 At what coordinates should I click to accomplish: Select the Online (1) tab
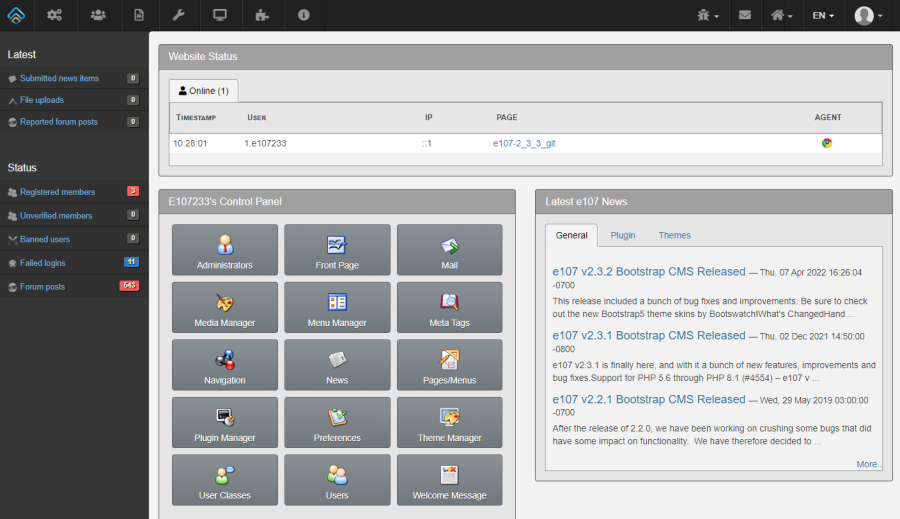tap(203, 91)
